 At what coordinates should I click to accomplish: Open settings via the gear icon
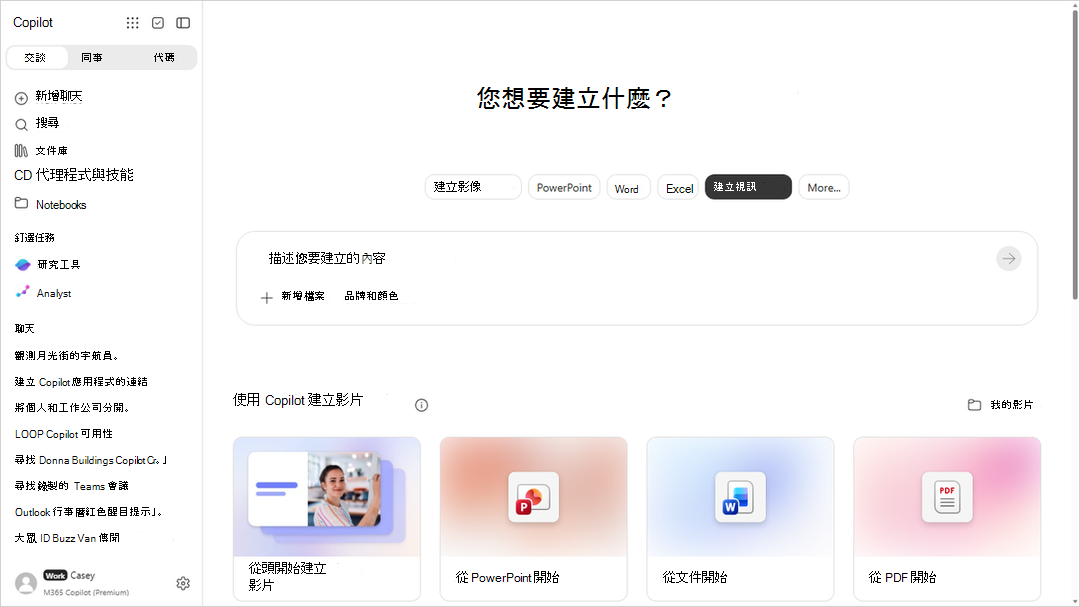pos(183,584)
